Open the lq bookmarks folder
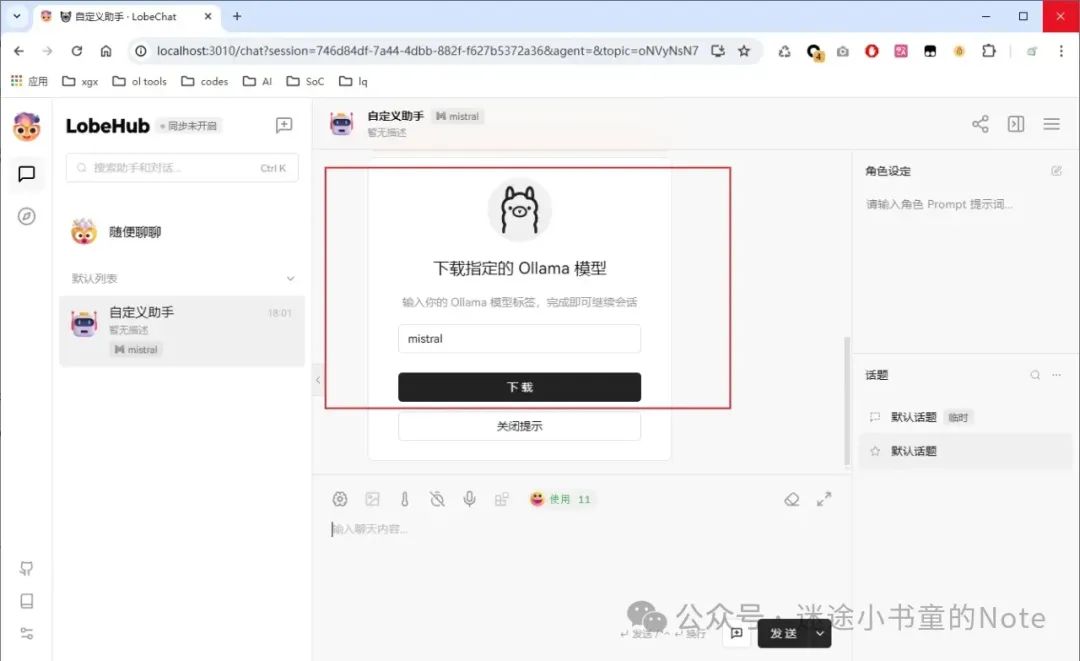The image size is (1080, 661). (x=353, y=81)
